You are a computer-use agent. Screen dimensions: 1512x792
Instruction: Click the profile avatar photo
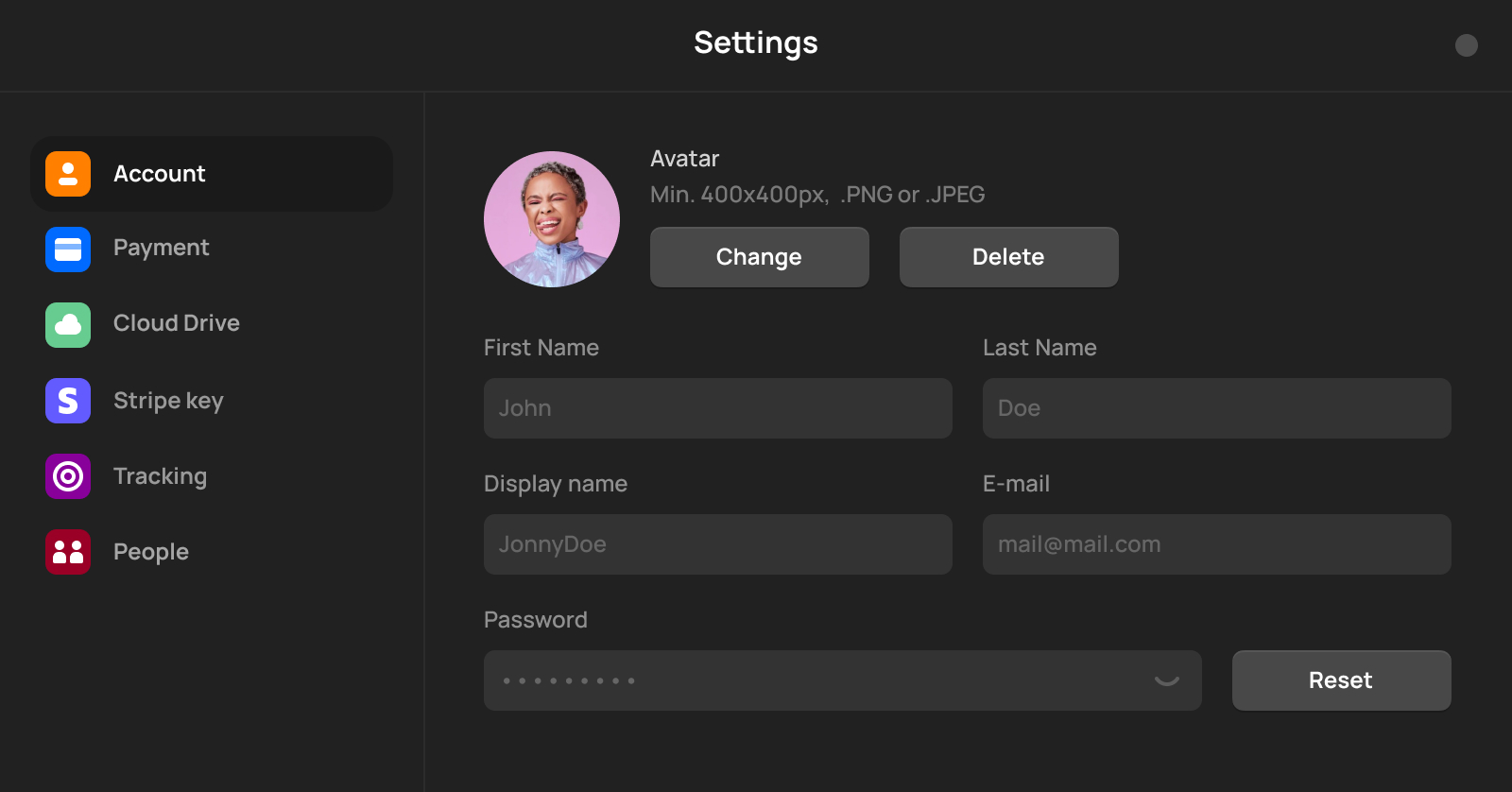[552, 219]
